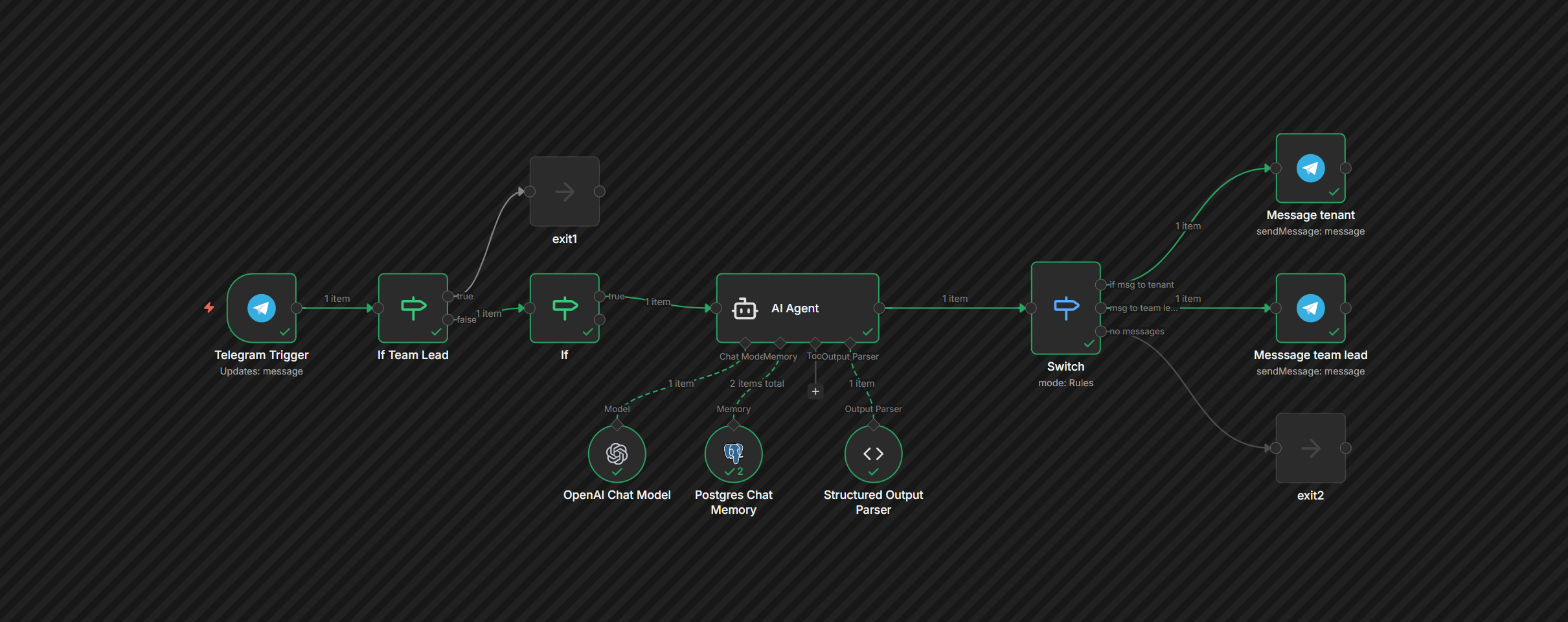Viewport: 1568px width, 622px height.
Task: Click the exit1 node output port
Action: 600,192
